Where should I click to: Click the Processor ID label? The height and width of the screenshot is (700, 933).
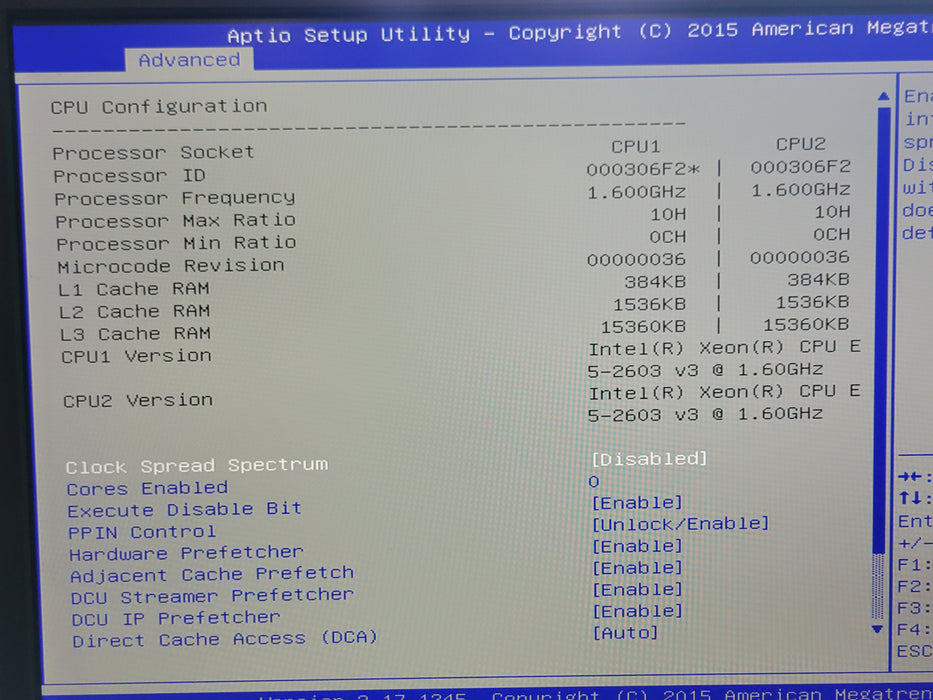click(129, 176)
